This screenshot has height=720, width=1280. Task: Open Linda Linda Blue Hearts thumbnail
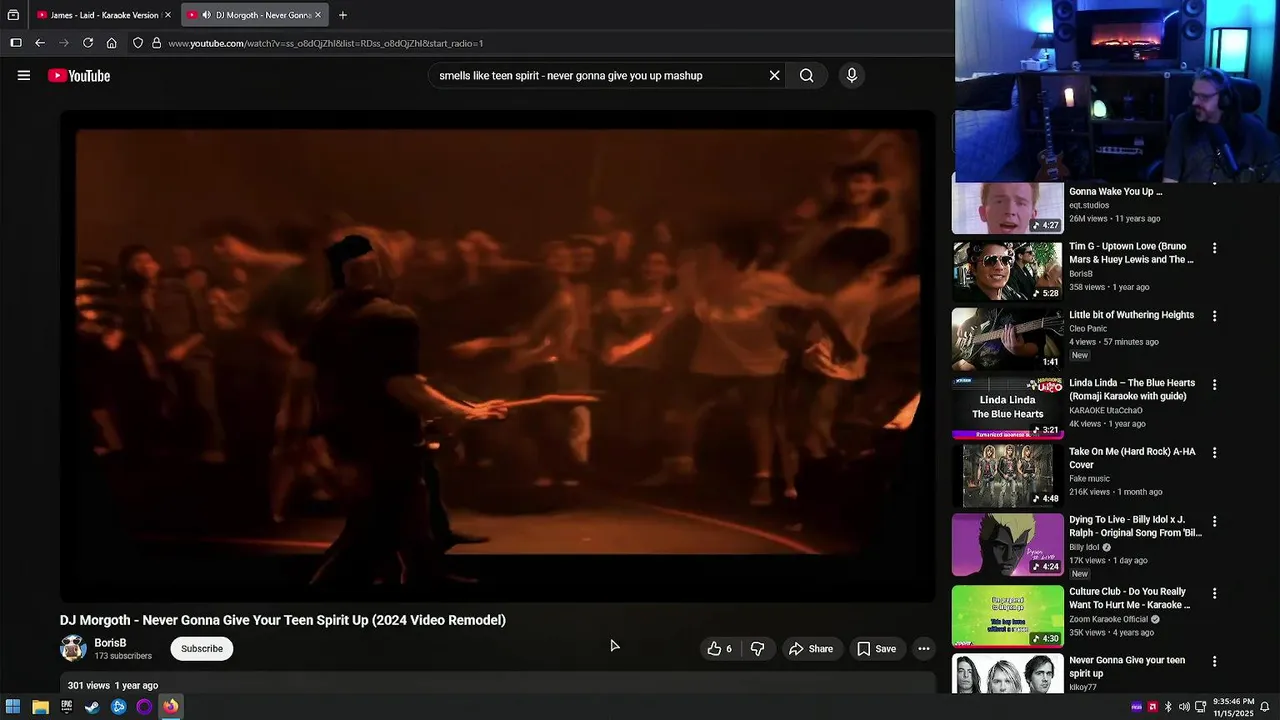click(x=1007, y=407)
